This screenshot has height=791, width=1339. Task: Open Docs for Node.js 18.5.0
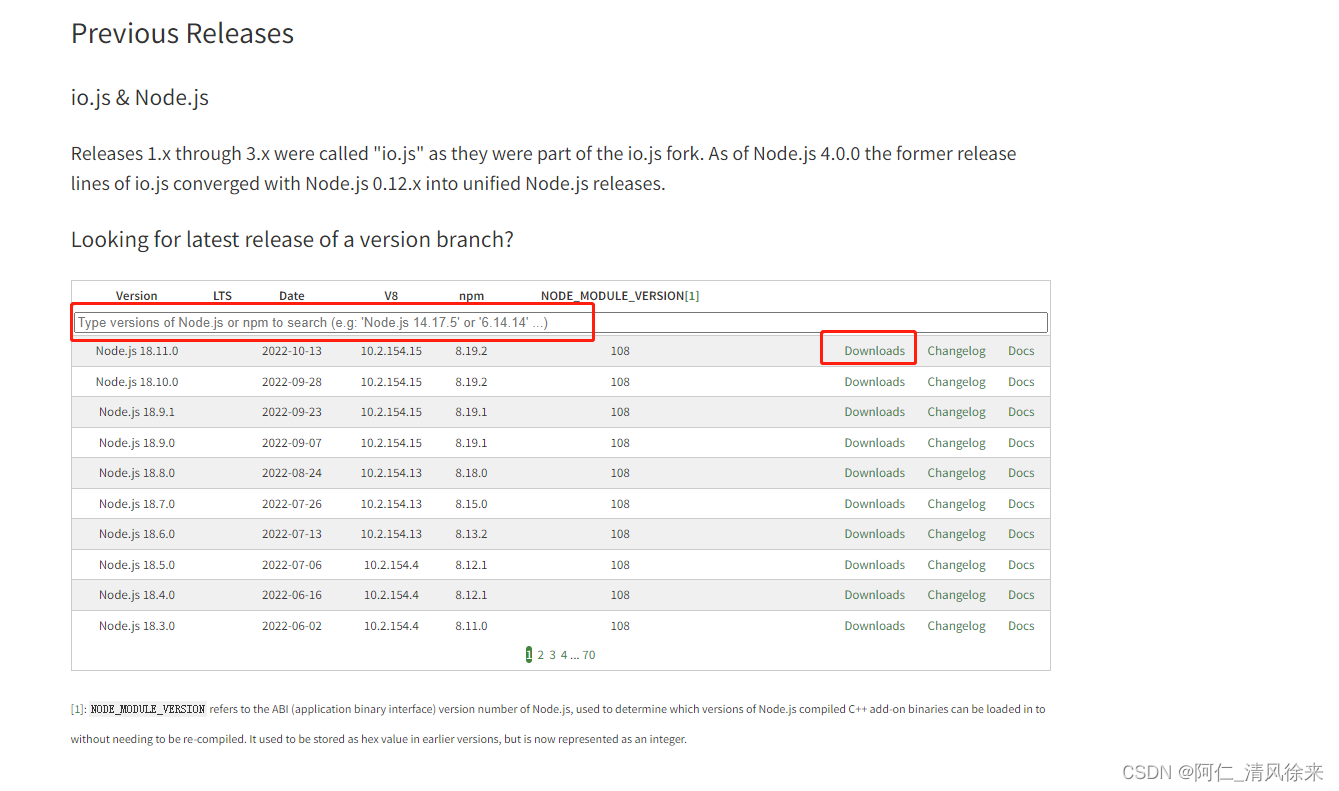[1021, 565]
